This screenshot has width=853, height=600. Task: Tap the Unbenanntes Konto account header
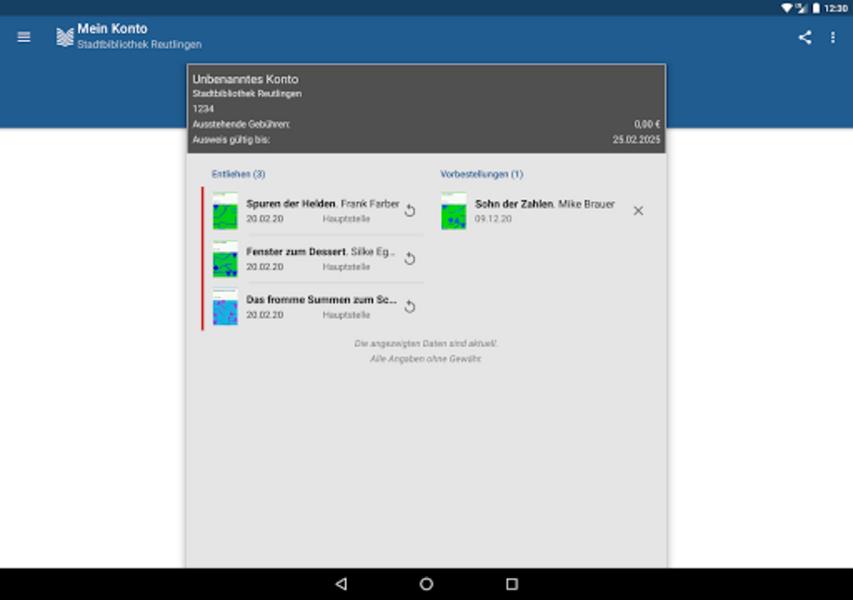pyautogui.click(x=245, y=79)
